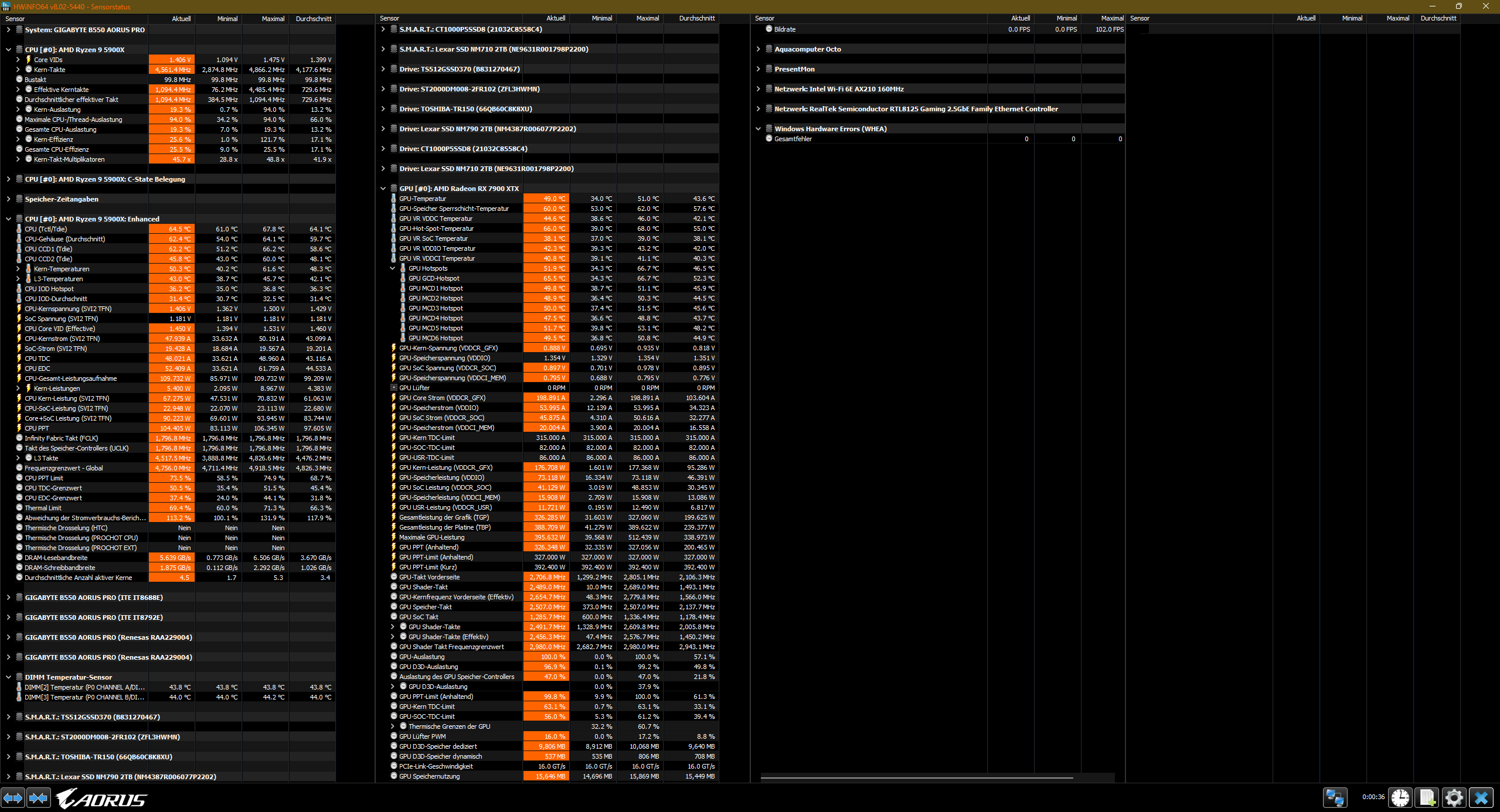Viewport: 1500px width, 812px height.
Task: Expand the Speicher-Zeitangaben group
Action: click(8, 199)
